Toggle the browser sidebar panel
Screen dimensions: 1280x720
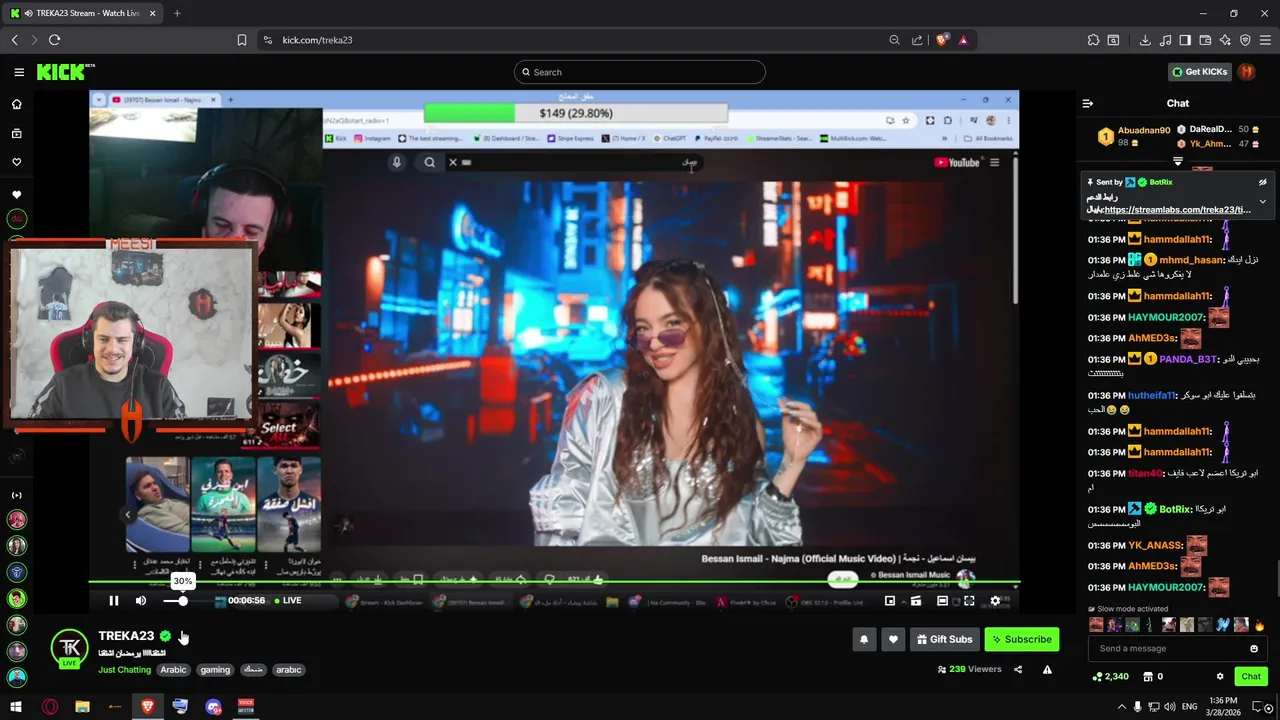(x=1185, y=40)
